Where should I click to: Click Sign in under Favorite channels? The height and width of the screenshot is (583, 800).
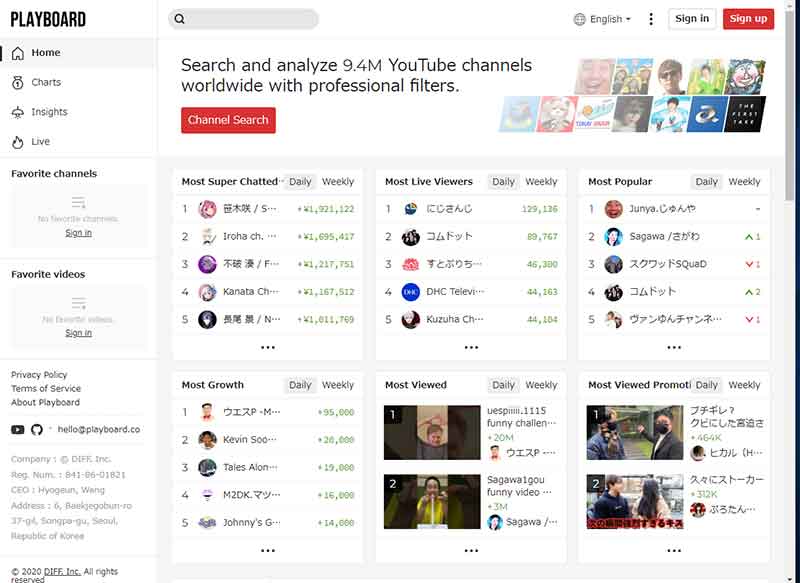pyautogui.click(x=79, y=233)
